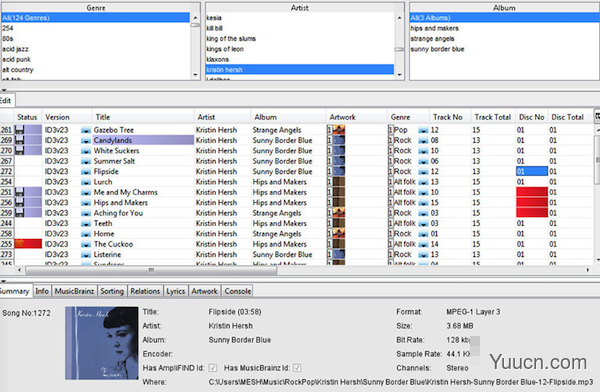Sort by the Track No column header
This screenshot has height=392, width=600.
tap(450, 117)
